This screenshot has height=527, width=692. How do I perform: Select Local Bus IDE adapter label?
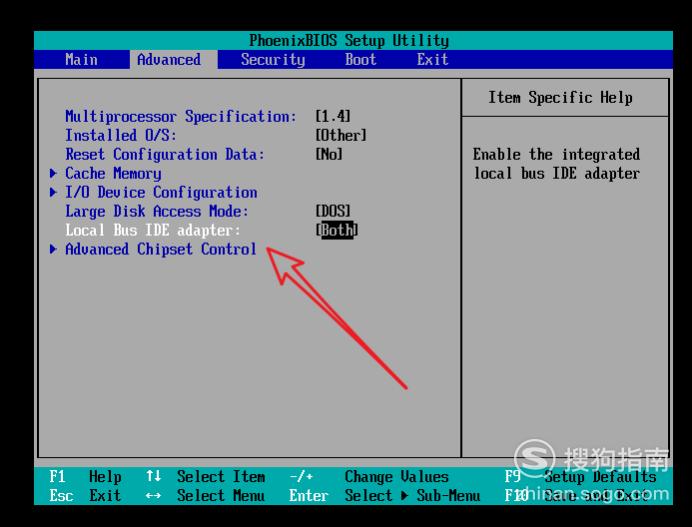153,230
